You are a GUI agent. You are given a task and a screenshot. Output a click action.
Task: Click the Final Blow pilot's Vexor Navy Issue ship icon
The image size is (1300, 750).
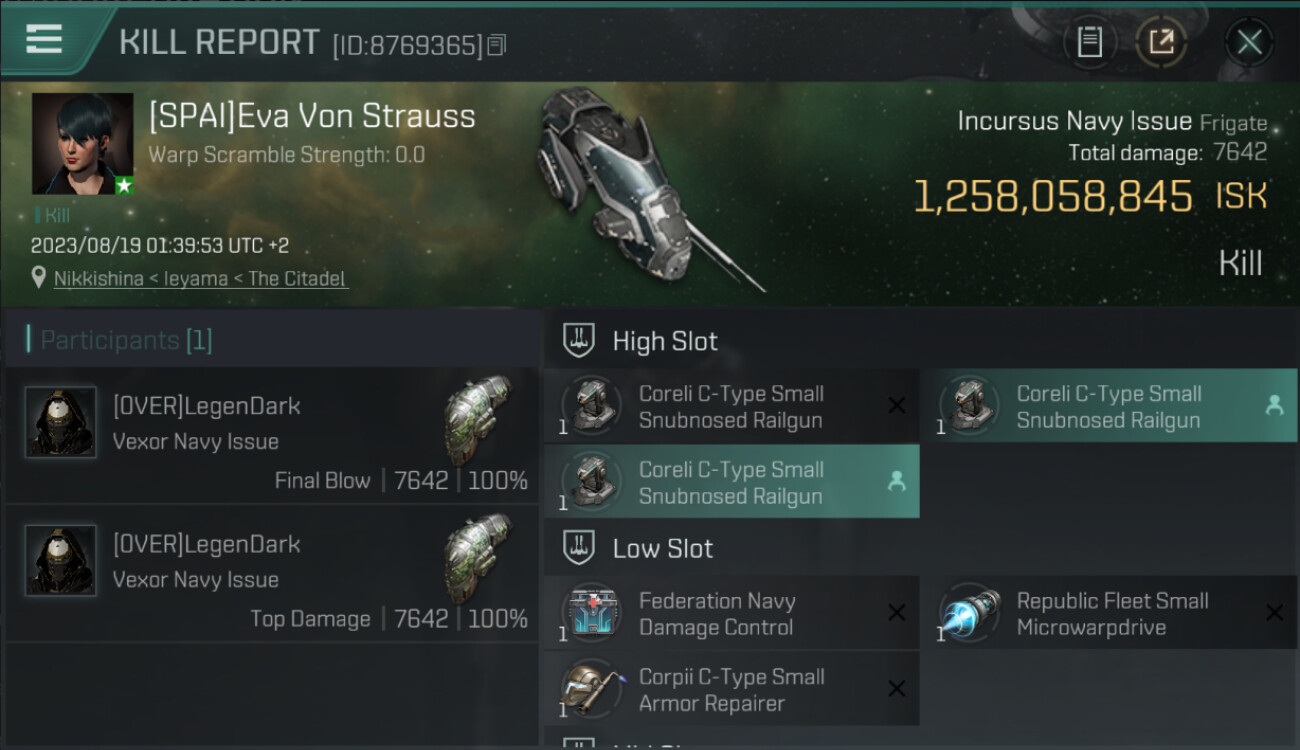(478, 419)
